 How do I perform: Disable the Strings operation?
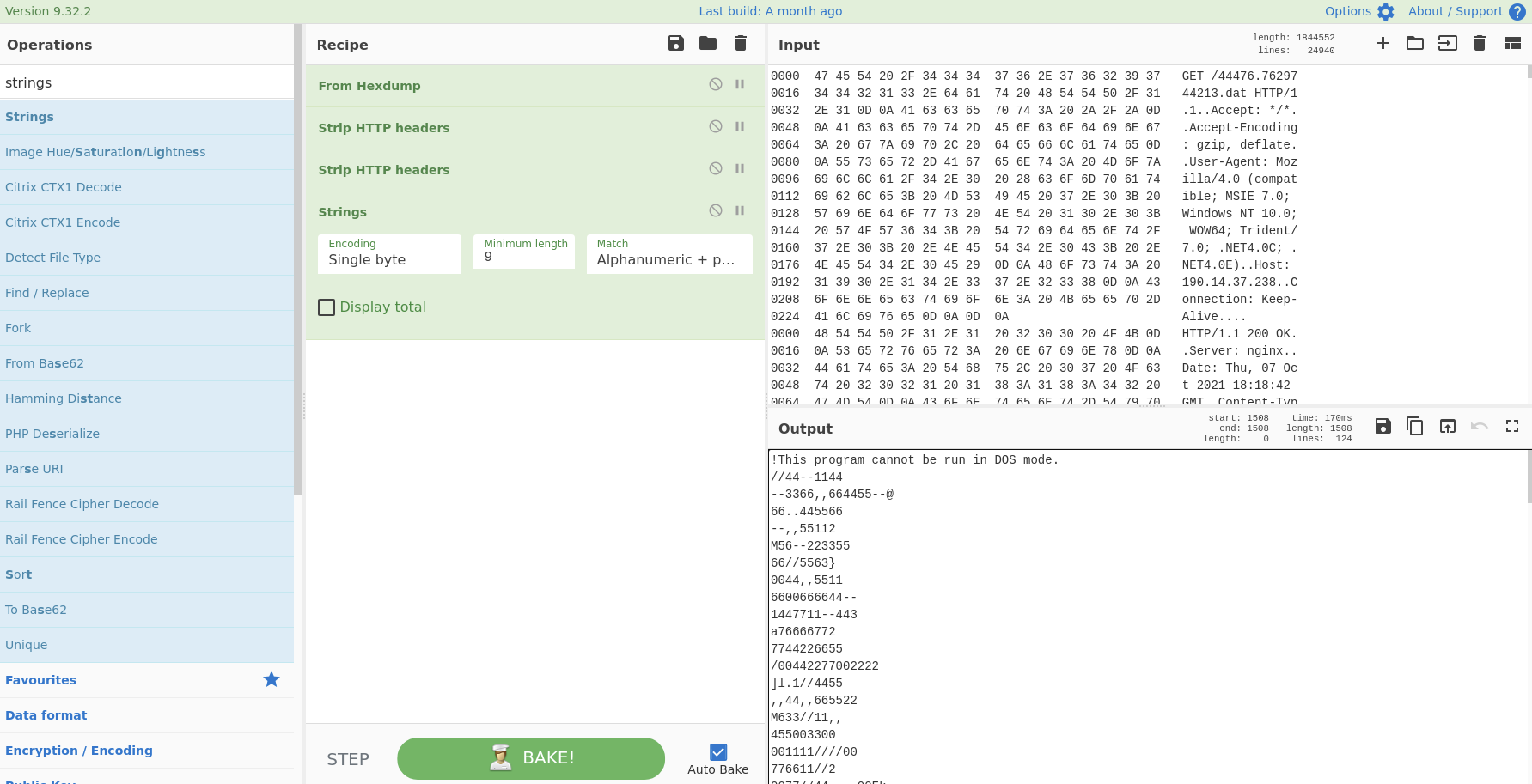tap(715, 210)
